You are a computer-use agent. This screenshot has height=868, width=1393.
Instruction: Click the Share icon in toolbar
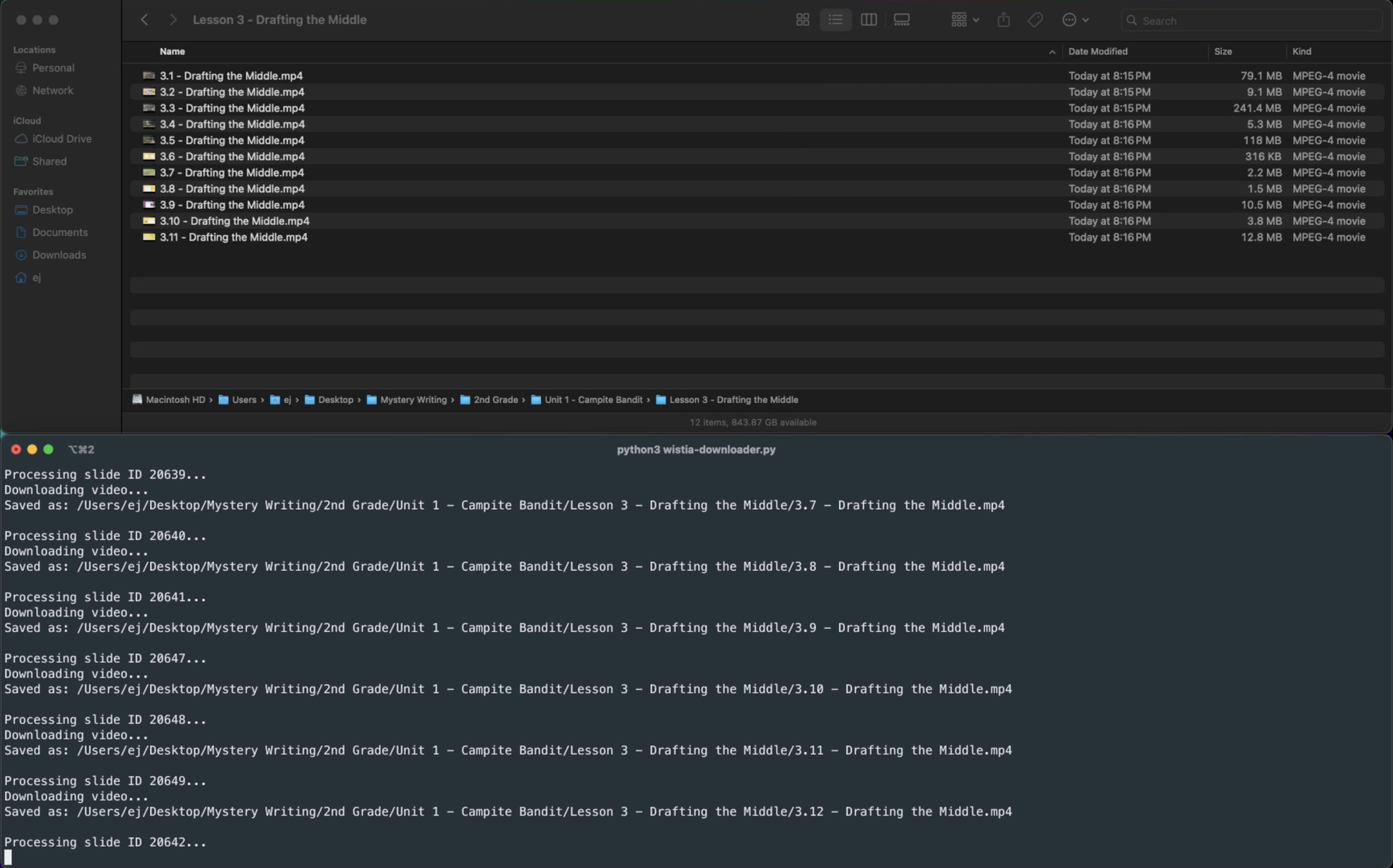coord(1004,20)
